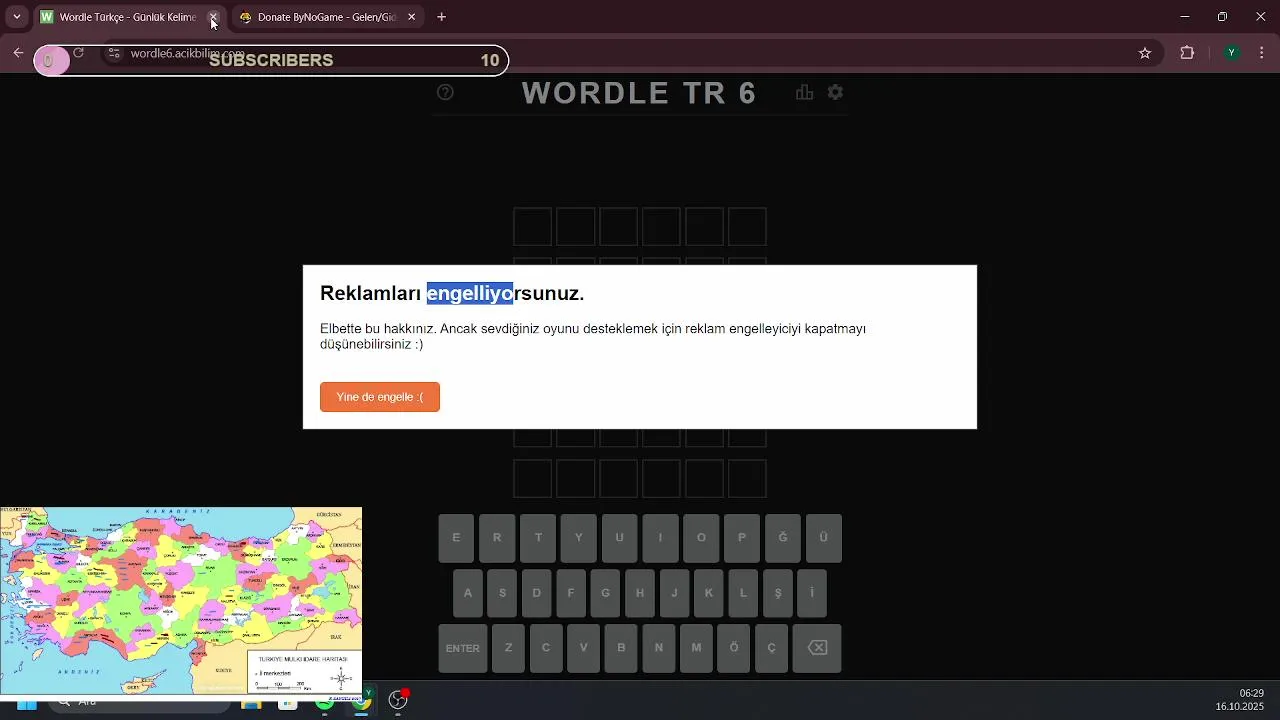Open OBS Studio from the taskbar
The height and width of the screenshot is (720, 1280).
(398, 700)
